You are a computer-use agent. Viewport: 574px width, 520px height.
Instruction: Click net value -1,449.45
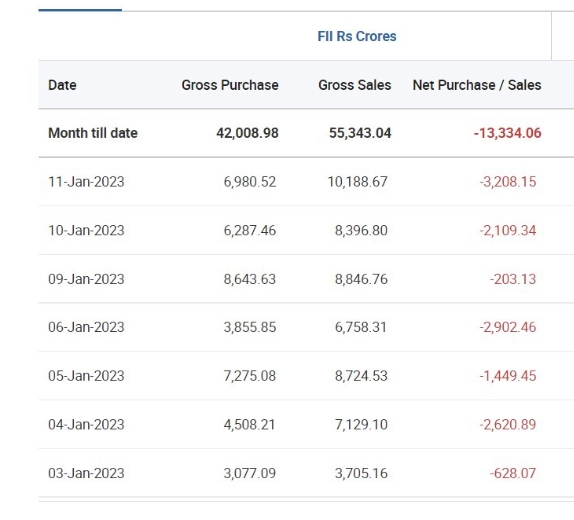click(508, 376)
